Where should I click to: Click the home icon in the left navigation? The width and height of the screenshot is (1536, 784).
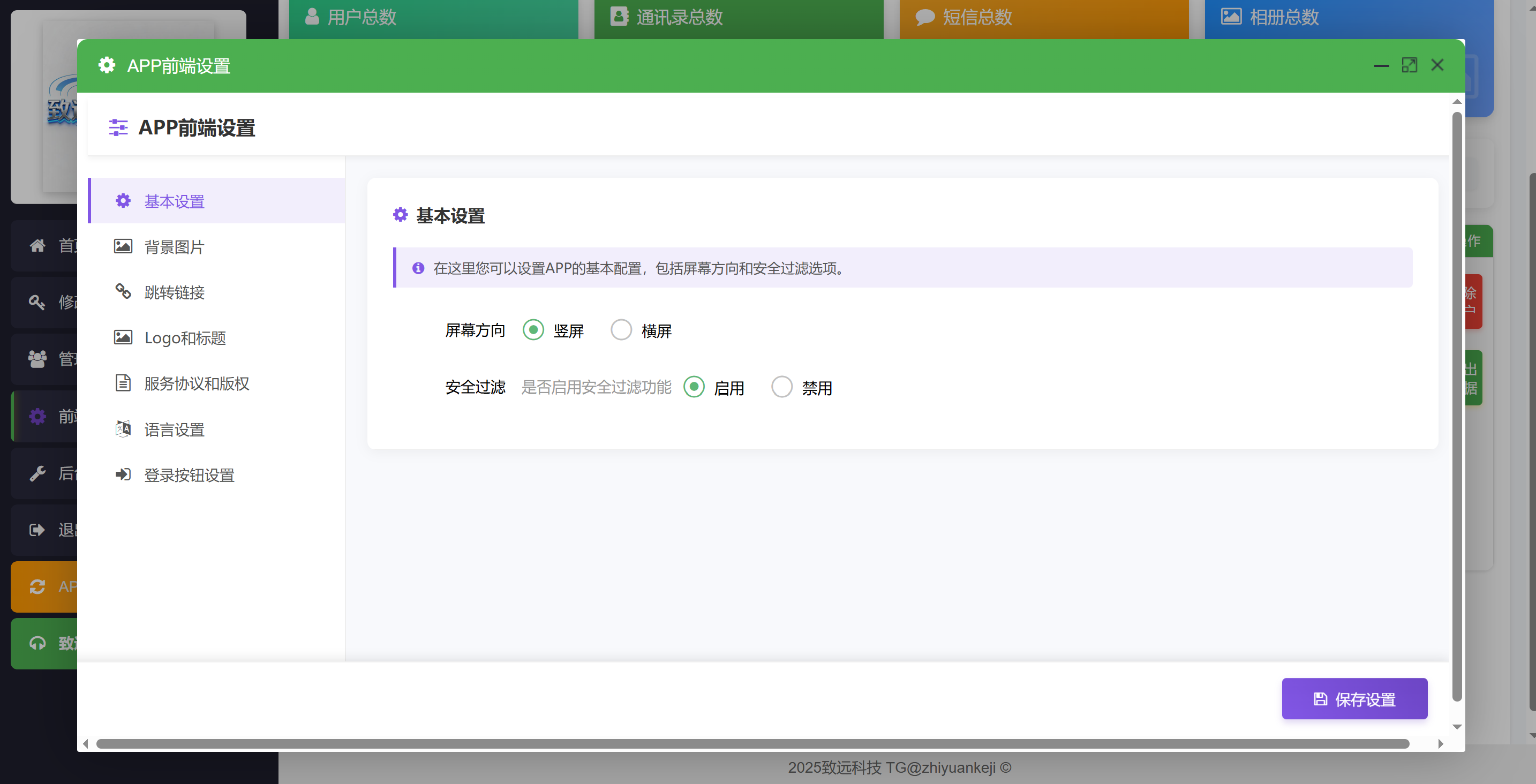click(x=37, y=246)
